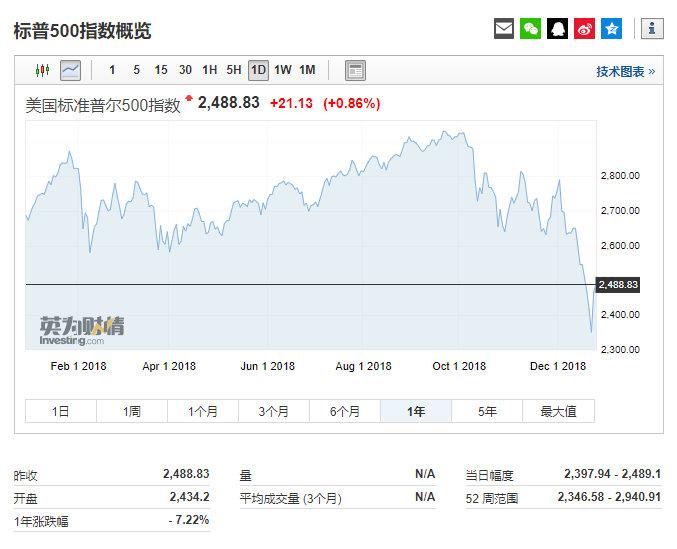Viewport: 677px width, 549px height.
Task: Click the Feb 1 2018 axis label
Action: tap(78, 366)
